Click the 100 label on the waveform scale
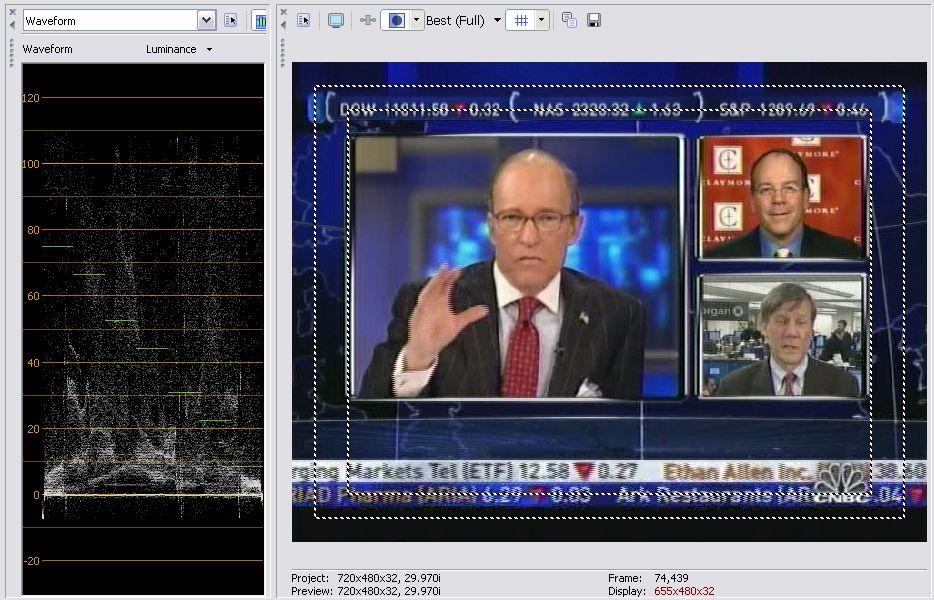This screenshot has width=934, height=600. click(30, 164)
